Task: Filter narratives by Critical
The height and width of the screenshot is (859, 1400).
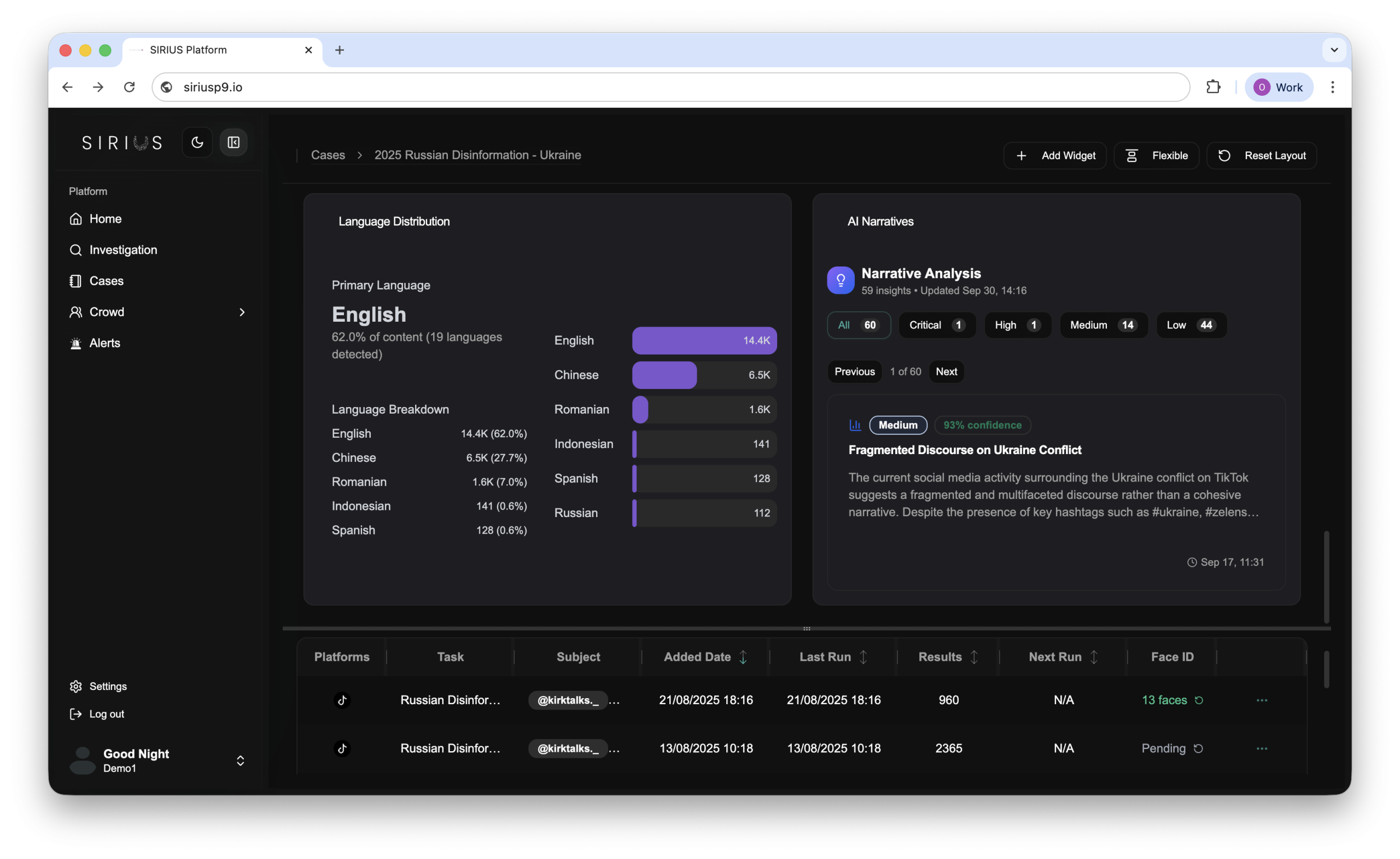Action: click(x=936, y=325)
